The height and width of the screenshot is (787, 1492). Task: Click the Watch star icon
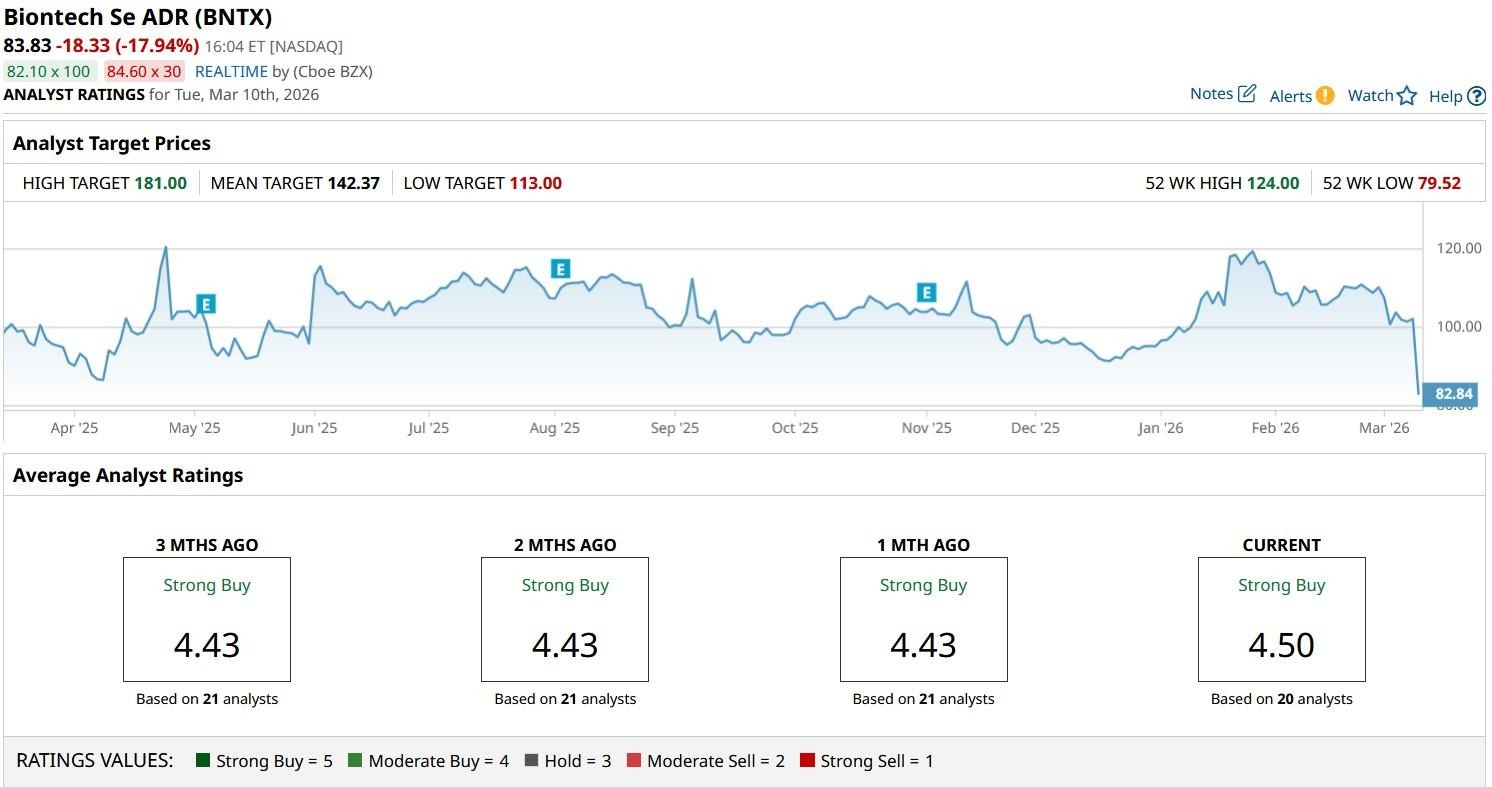[x=1407, y=96]
